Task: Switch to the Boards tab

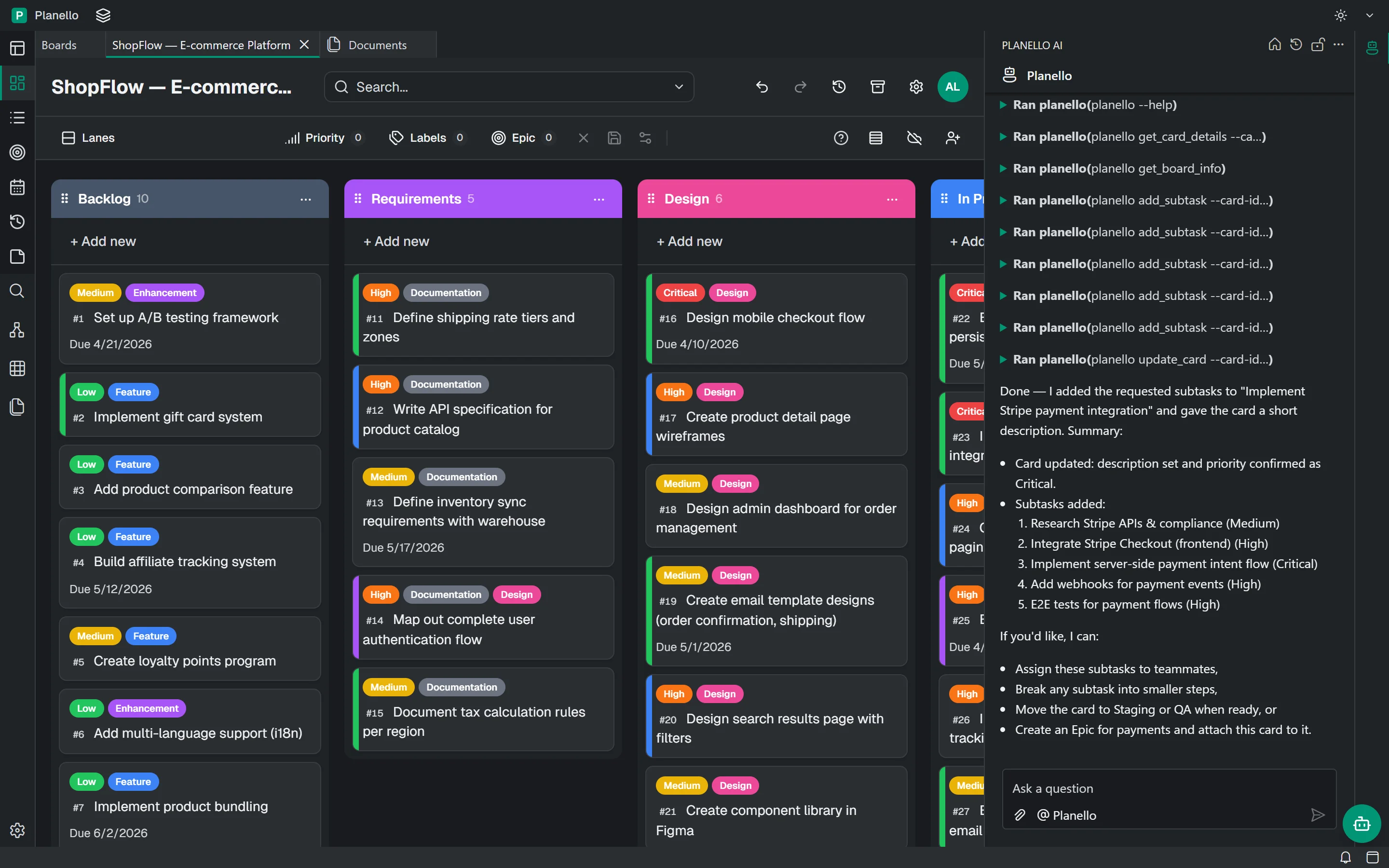Action: tap(59, 45)
